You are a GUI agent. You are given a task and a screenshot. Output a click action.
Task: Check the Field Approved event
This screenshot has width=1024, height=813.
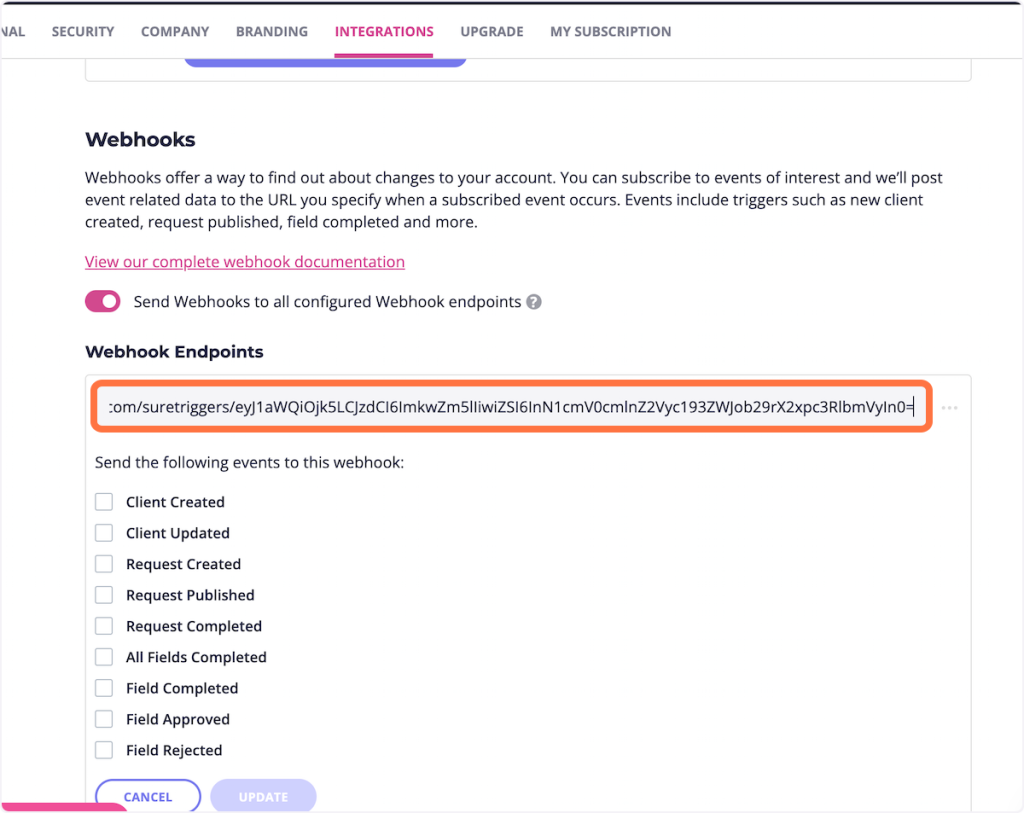104,719
